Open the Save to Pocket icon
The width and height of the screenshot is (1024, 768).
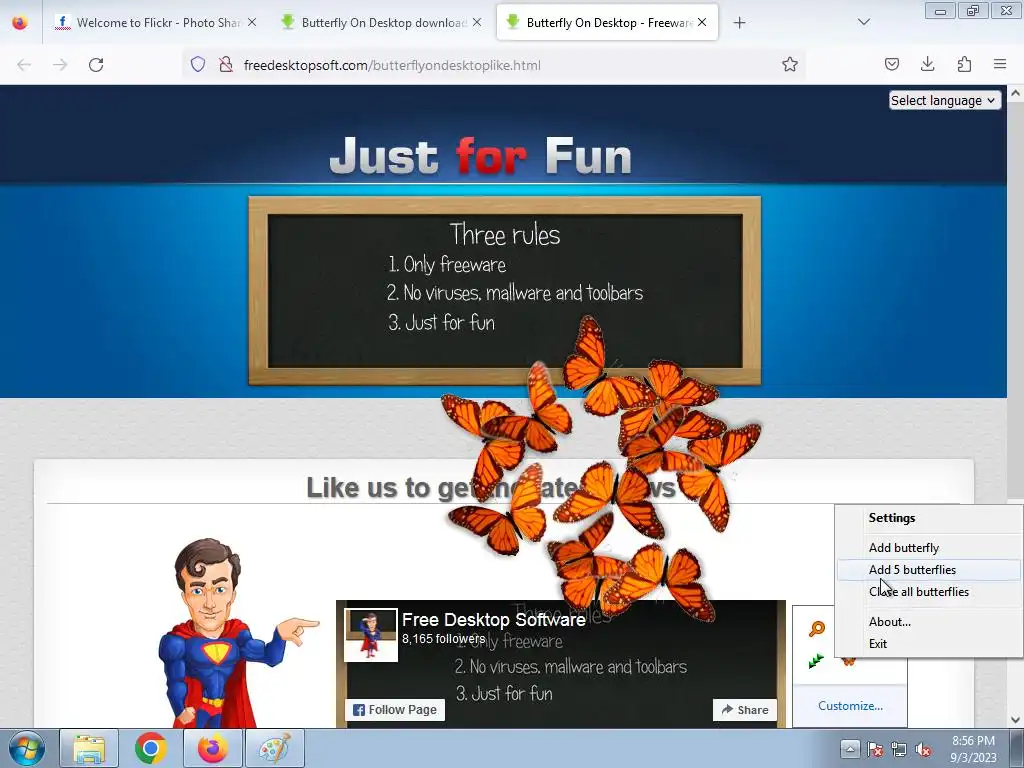tap(891, 64)
